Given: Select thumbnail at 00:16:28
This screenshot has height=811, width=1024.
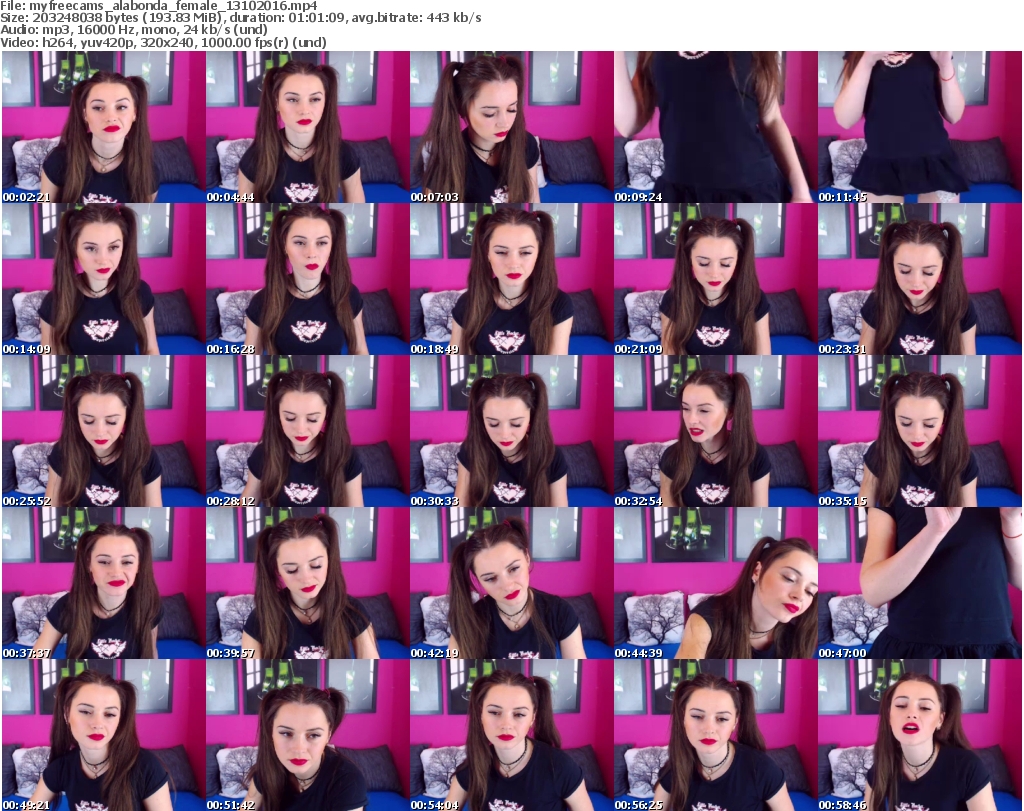Looking at the screenshot, I should click(308, 279).
